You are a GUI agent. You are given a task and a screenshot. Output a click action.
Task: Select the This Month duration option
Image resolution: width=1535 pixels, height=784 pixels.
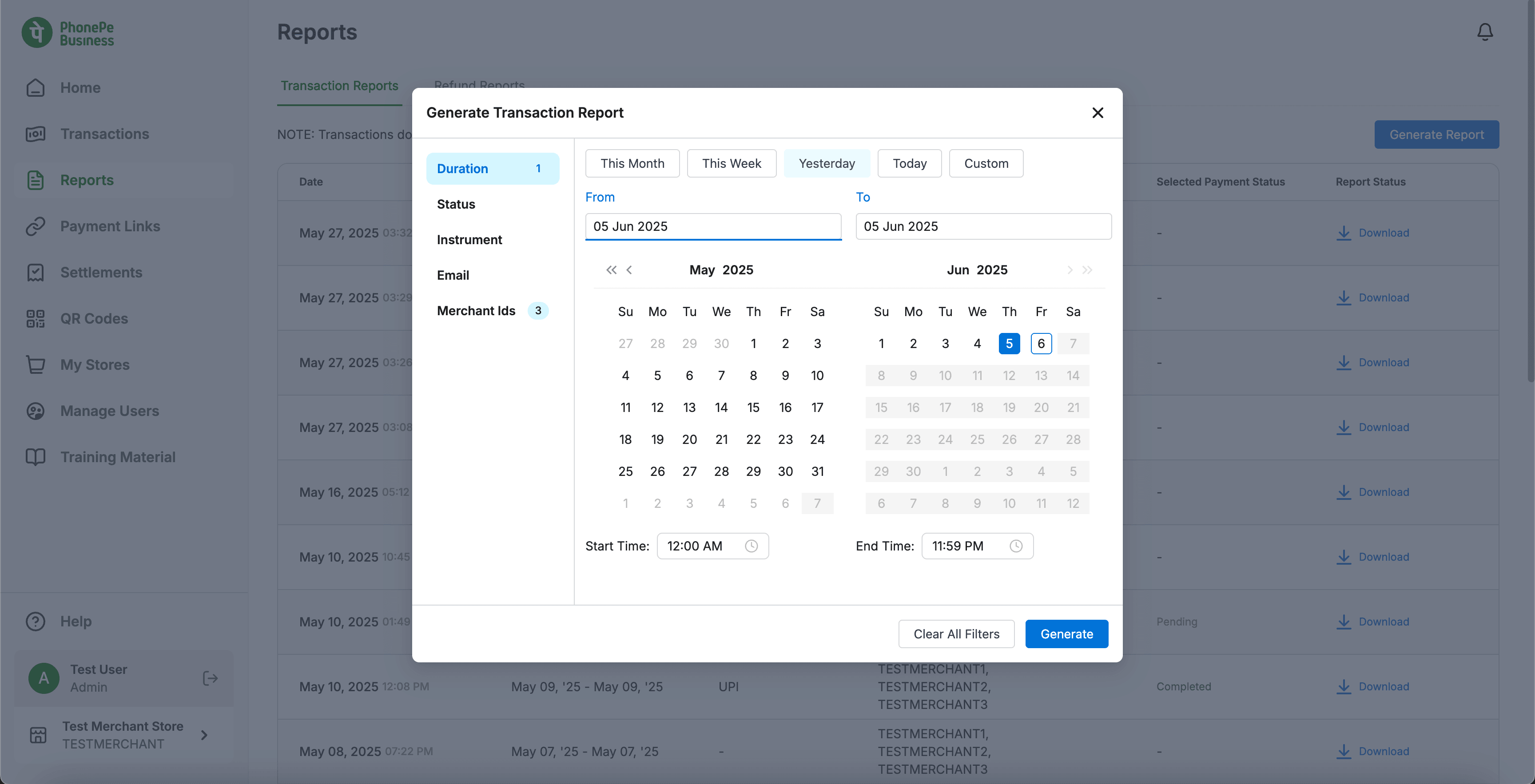click(x=632, y=163)
